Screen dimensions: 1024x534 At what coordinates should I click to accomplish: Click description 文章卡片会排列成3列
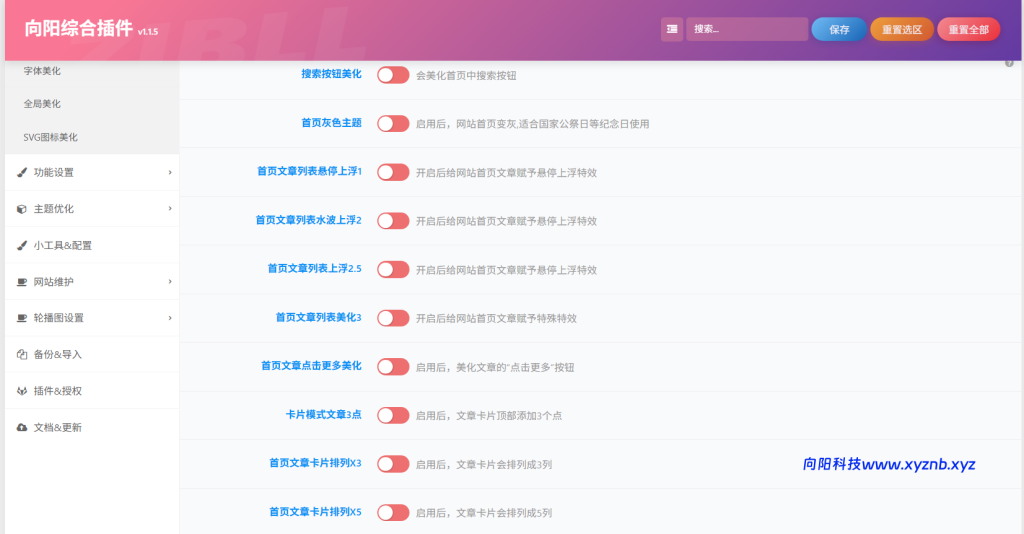(504, 465)
